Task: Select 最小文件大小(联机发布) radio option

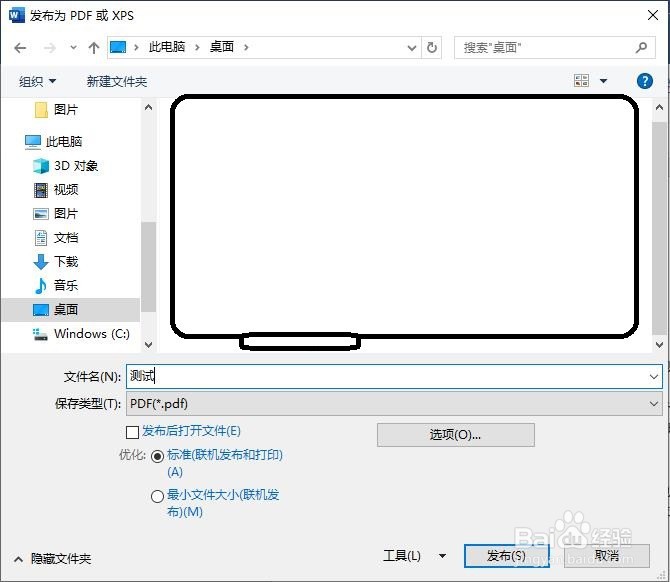Action: (x=158, y=496)
